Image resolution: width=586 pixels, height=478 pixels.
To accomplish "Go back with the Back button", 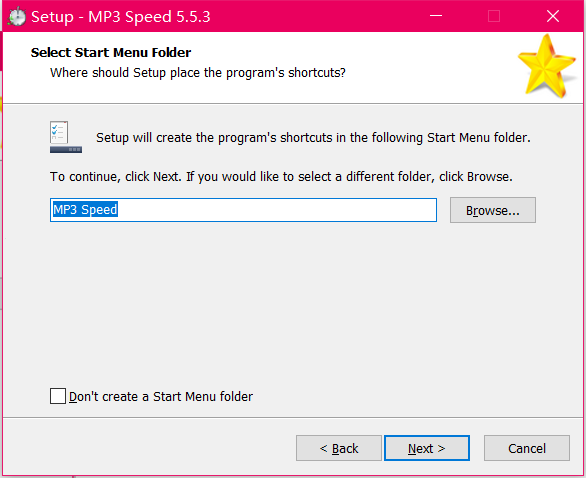I will click(339, 448).
